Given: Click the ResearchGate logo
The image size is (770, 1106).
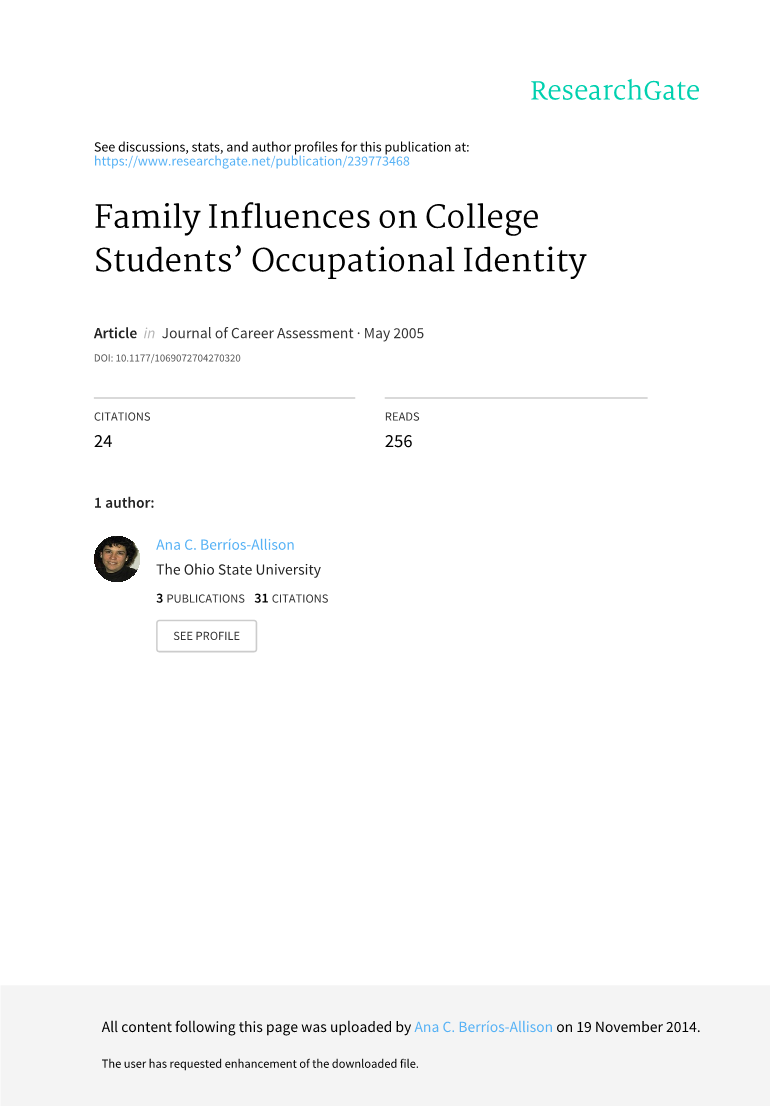Looking at the screenshot, I should tap(614, 91).
